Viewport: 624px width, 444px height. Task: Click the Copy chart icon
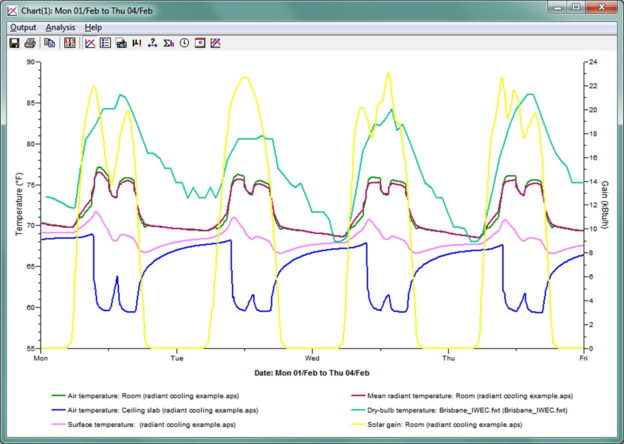[49, 44]
